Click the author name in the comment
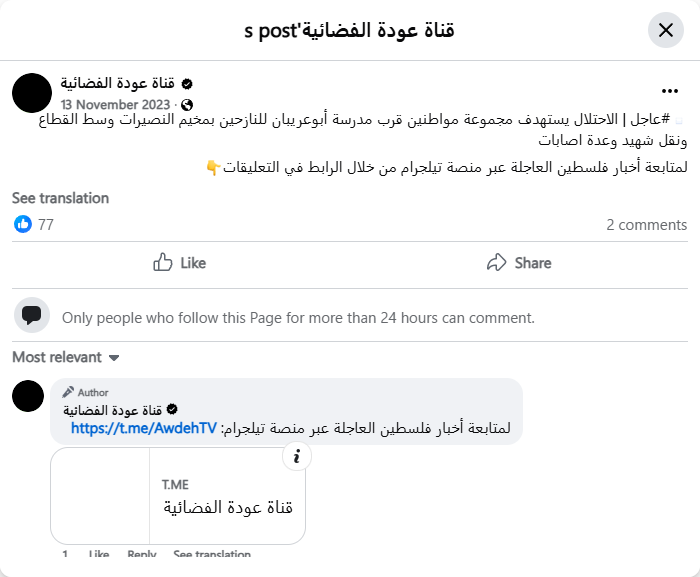The width and height of the screenshot is (700, 577). (112, 410)
